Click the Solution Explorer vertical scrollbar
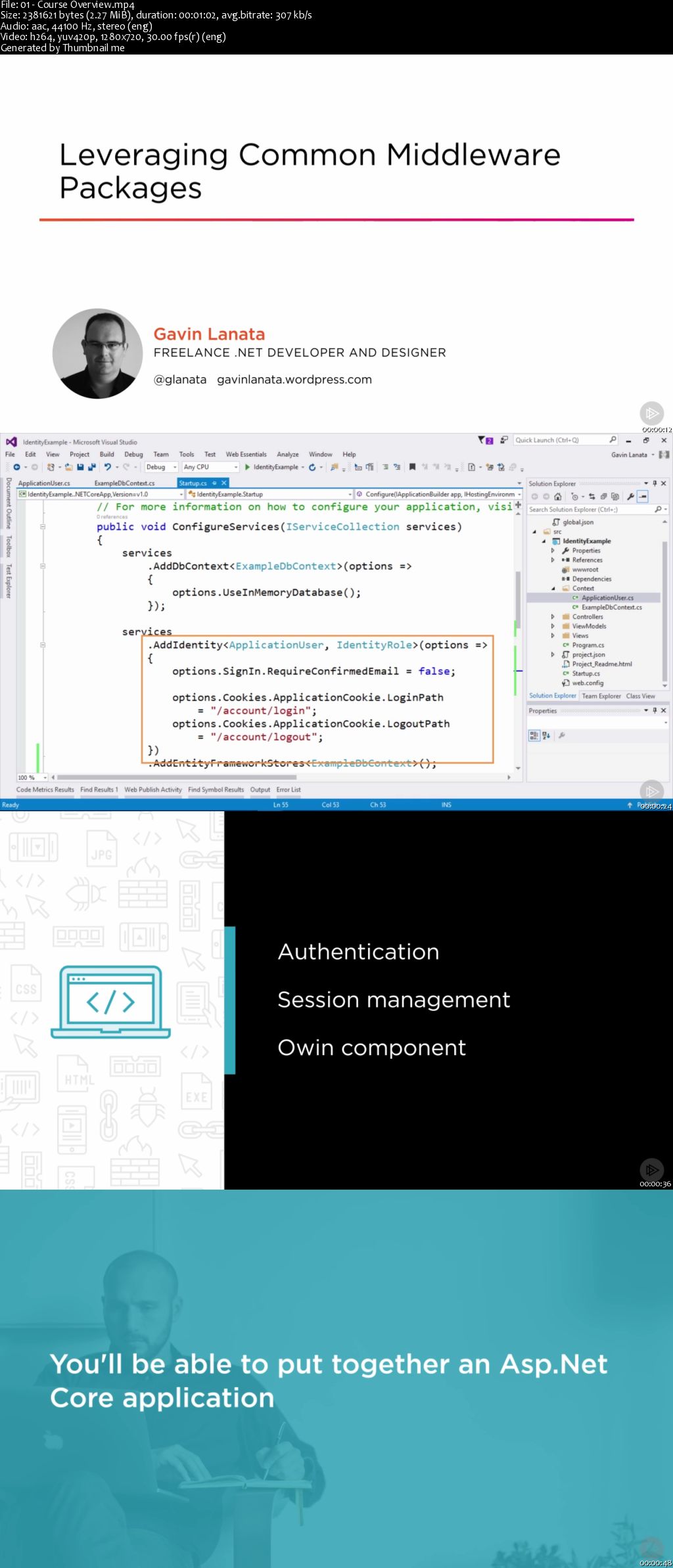 click(x=664, y=611)
